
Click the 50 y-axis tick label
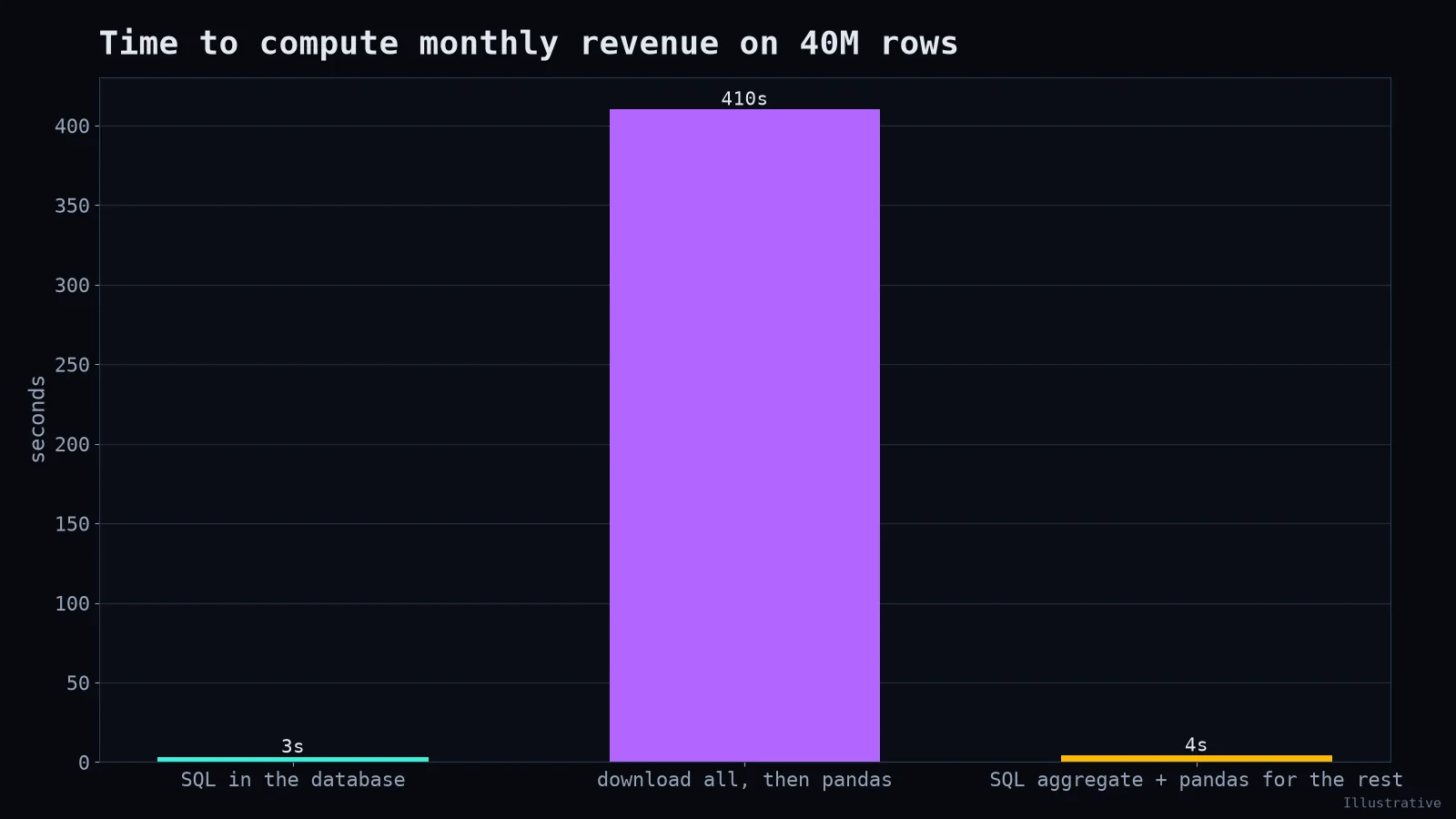click(x=78, y=683)
